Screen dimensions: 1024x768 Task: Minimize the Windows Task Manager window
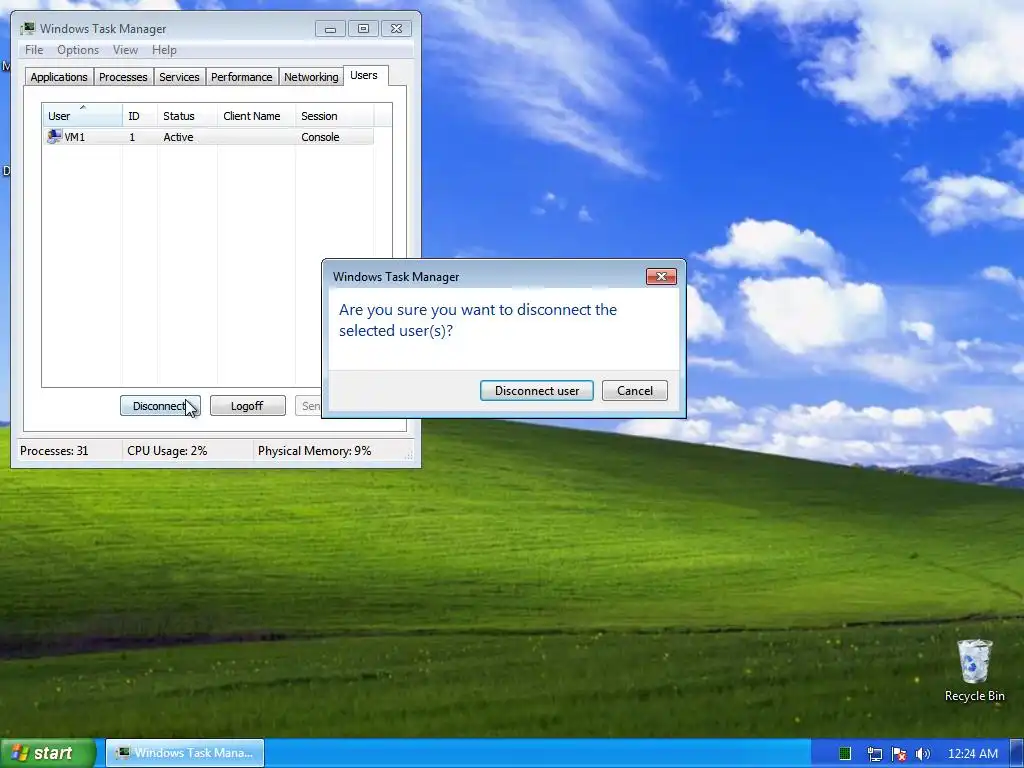pos(330,29)
